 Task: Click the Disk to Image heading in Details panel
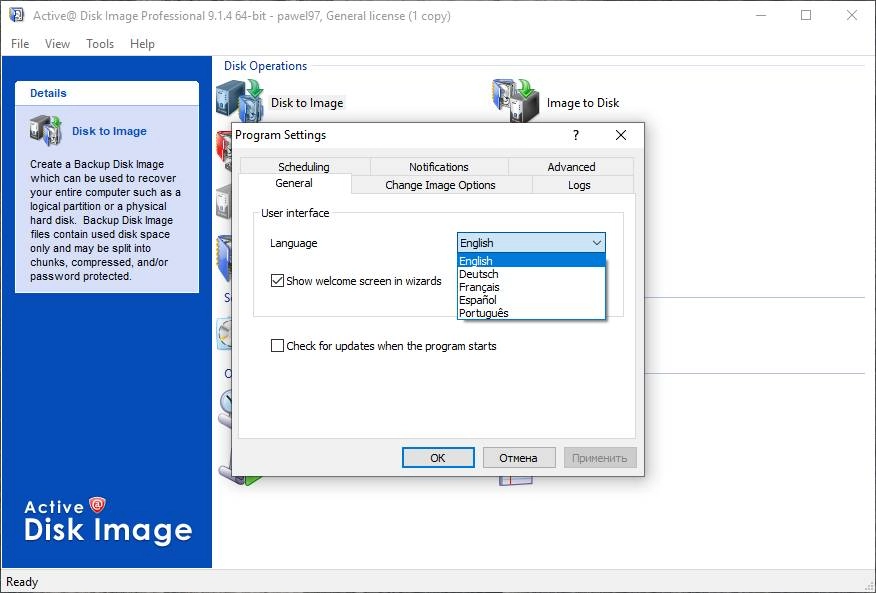click(x=110, y=131)
